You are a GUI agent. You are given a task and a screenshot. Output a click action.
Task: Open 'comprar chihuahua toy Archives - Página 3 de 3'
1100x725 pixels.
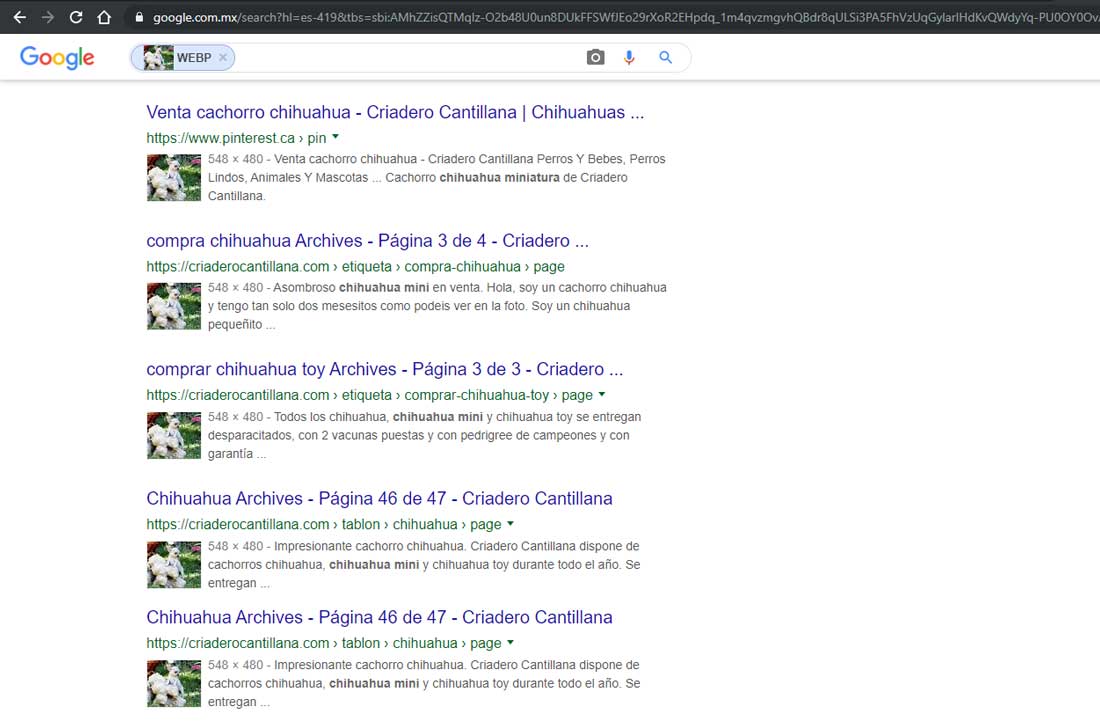tap(384, 369)
